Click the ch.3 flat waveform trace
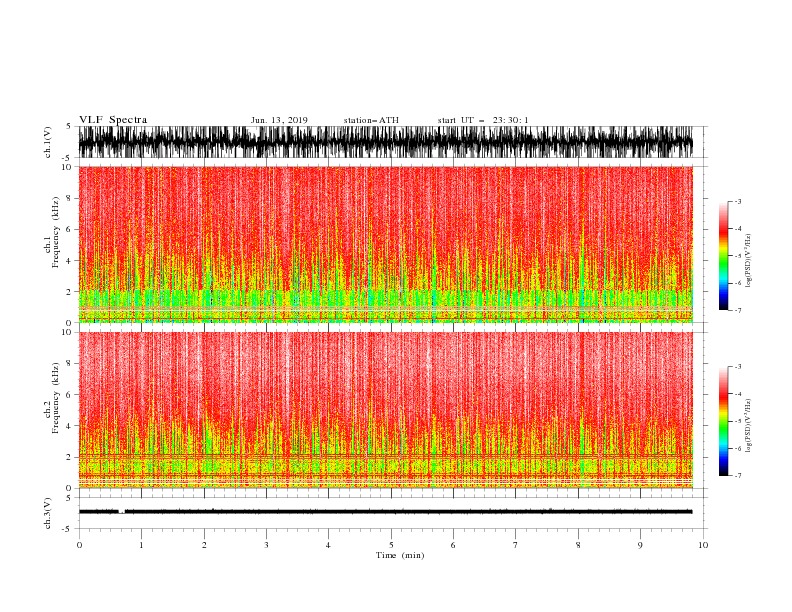The height and width of the screenshot is (612, 792). tap(385, 512)
